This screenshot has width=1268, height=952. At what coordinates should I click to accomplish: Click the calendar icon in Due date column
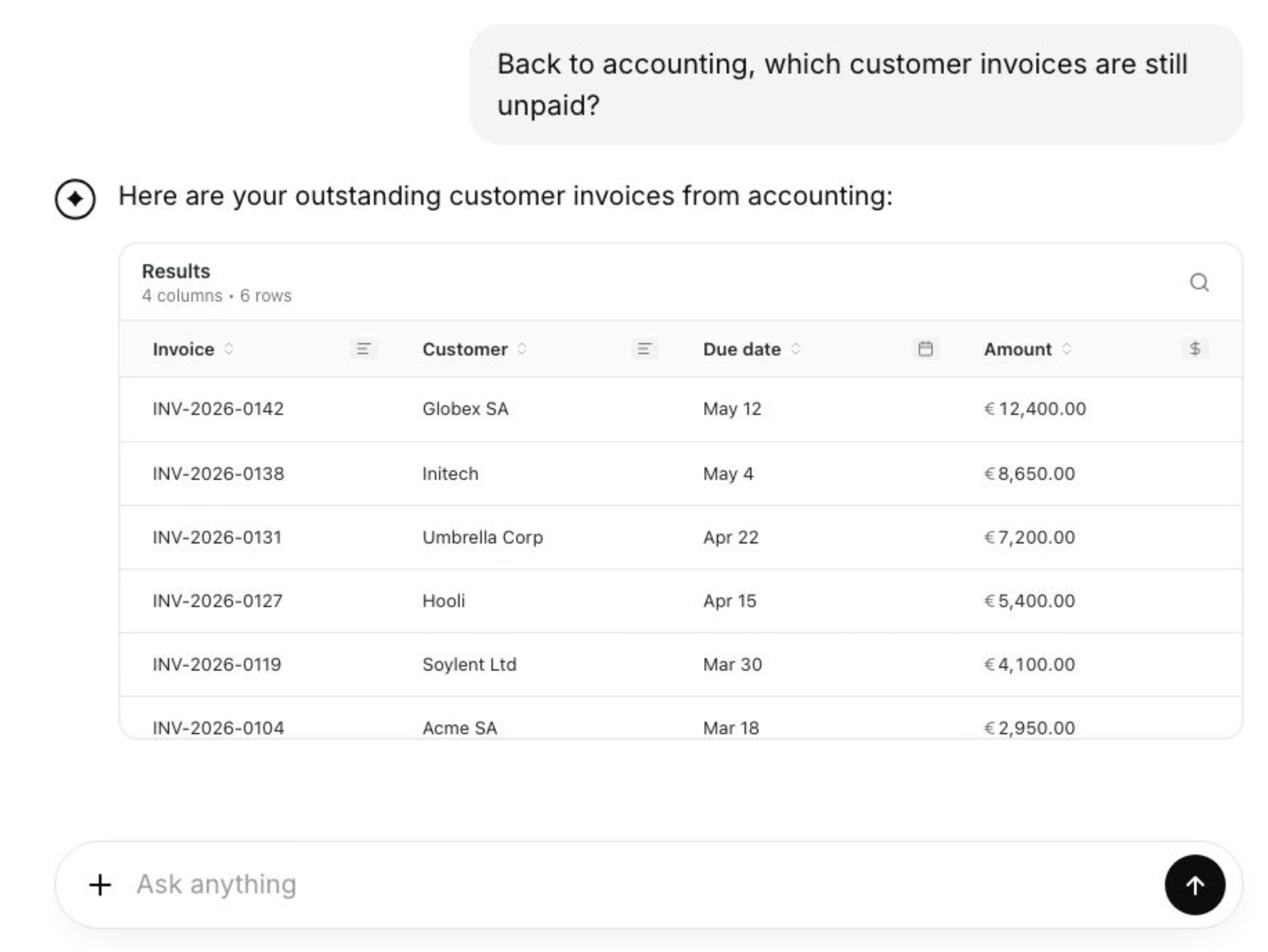(925, 348)
